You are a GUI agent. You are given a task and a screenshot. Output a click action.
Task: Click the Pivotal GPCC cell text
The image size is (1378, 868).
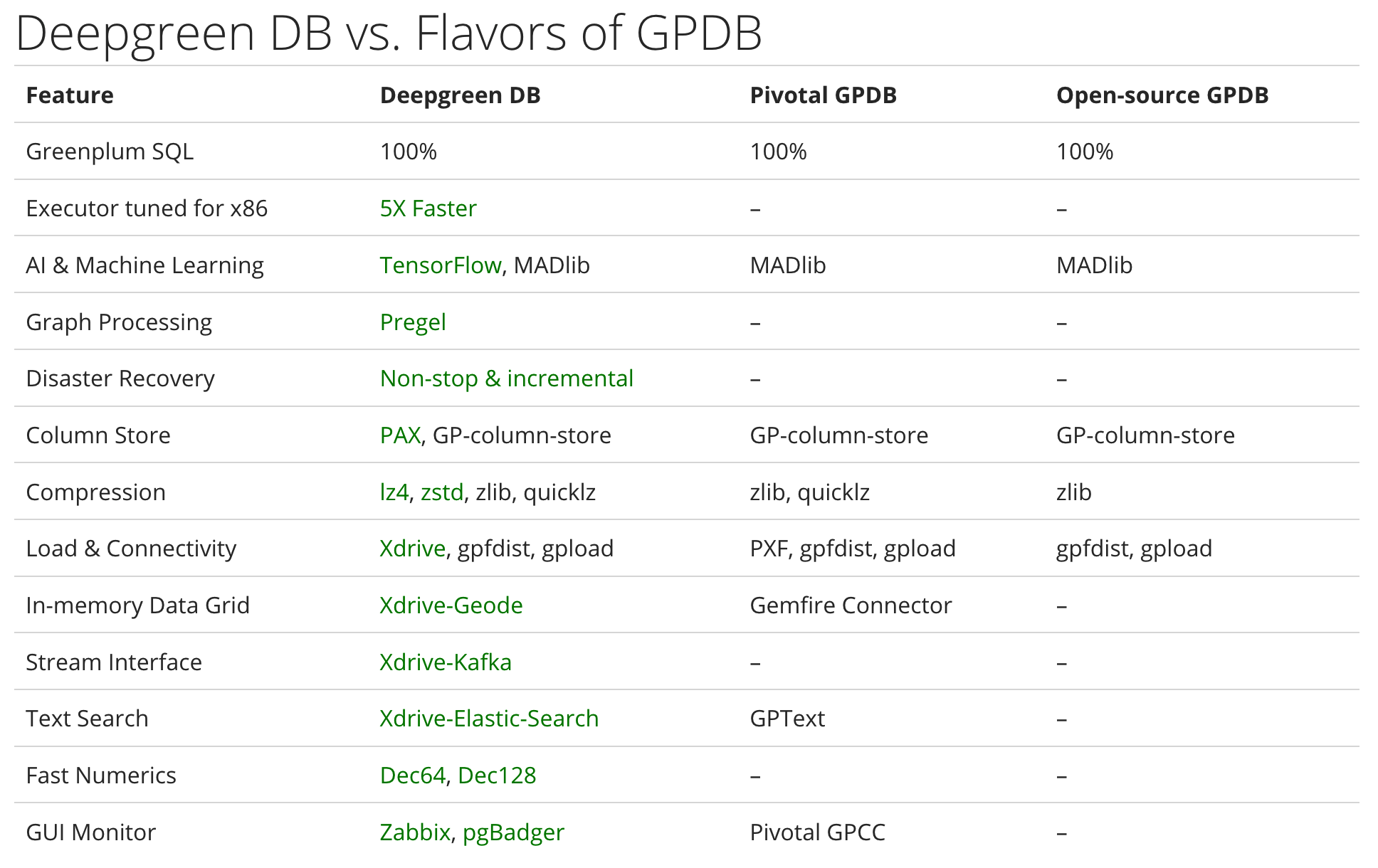coord(817,832)
